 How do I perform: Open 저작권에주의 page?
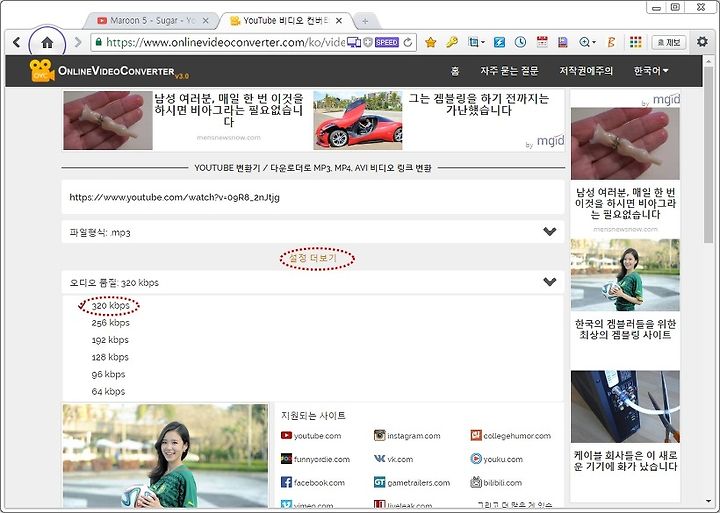pyautogui.click(x=586, y=71)
